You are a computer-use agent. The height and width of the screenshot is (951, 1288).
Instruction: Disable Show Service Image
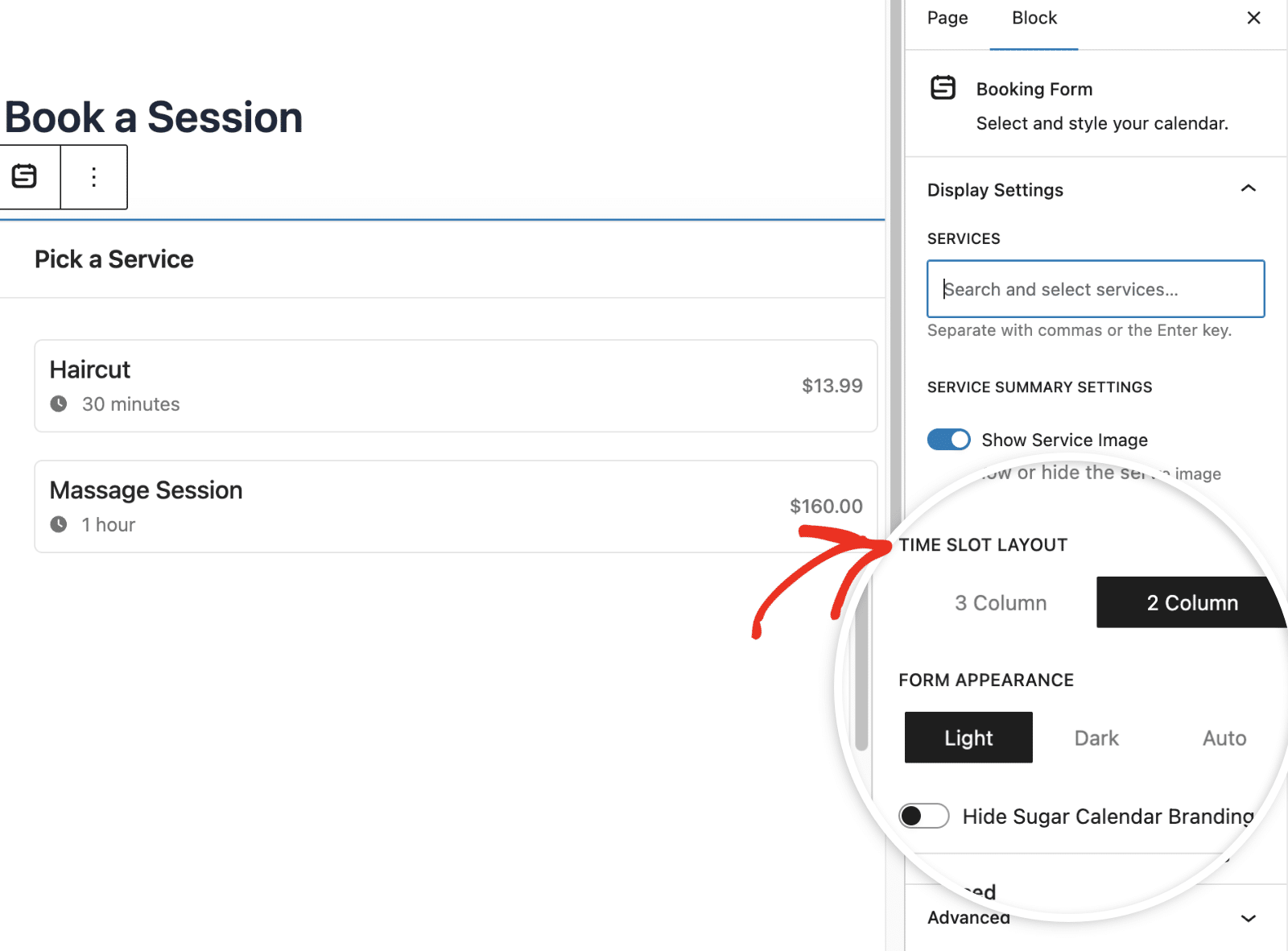coord(948,440)
